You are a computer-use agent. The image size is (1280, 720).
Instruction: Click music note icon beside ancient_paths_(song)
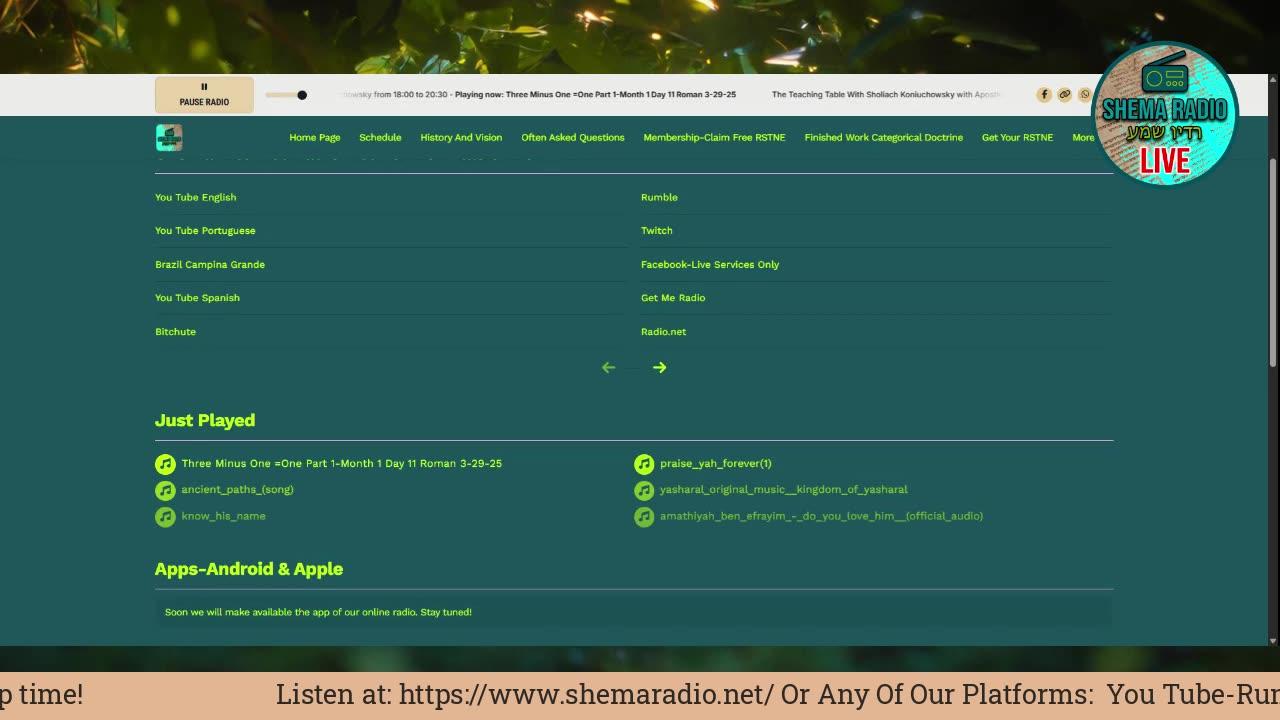(x=165, y=490)
